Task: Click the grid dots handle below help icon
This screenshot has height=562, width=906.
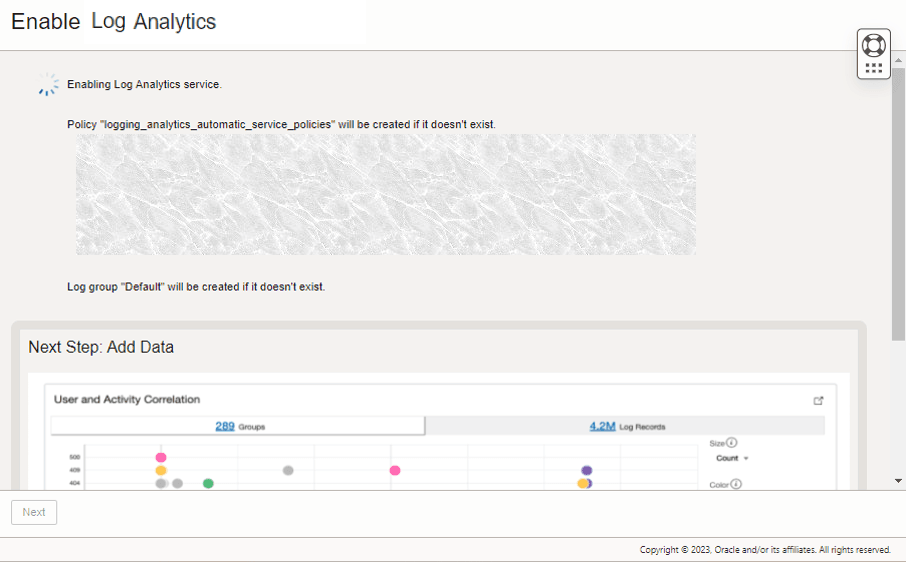Action: (873, 68)
